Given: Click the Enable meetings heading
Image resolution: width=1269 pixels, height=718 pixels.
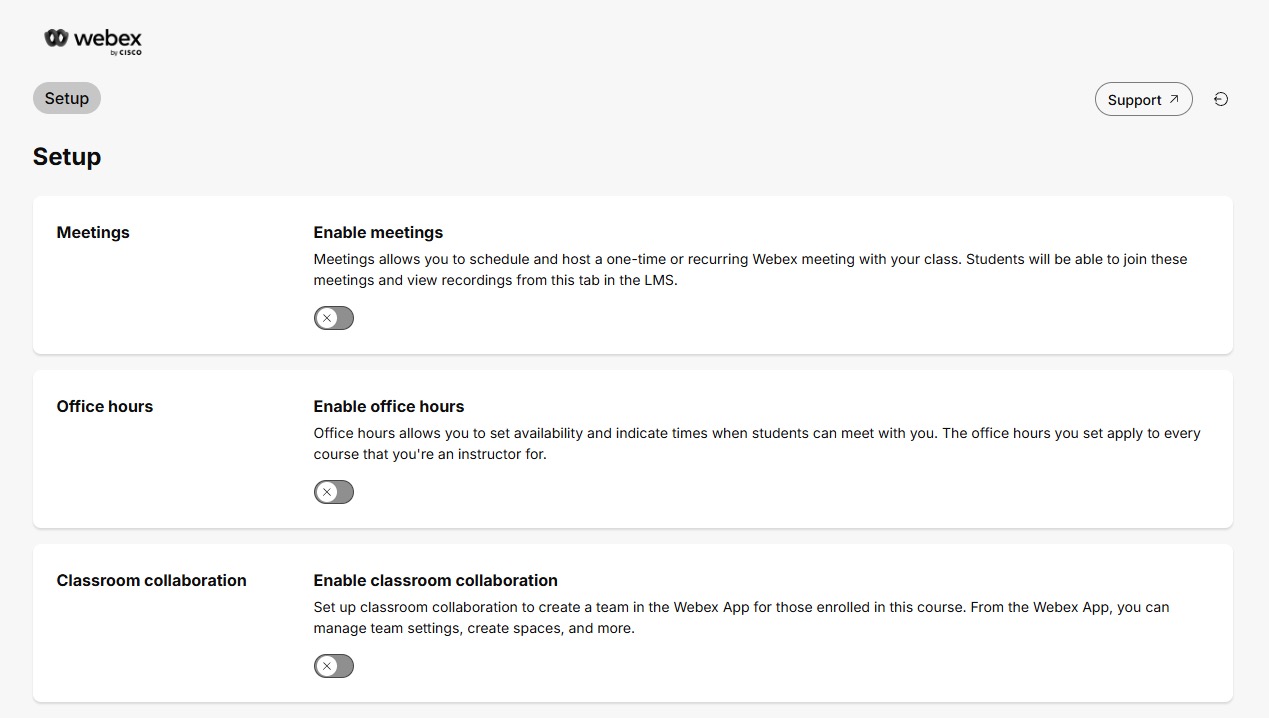Looking at the screenshot, I should click(x=378, y=232).
